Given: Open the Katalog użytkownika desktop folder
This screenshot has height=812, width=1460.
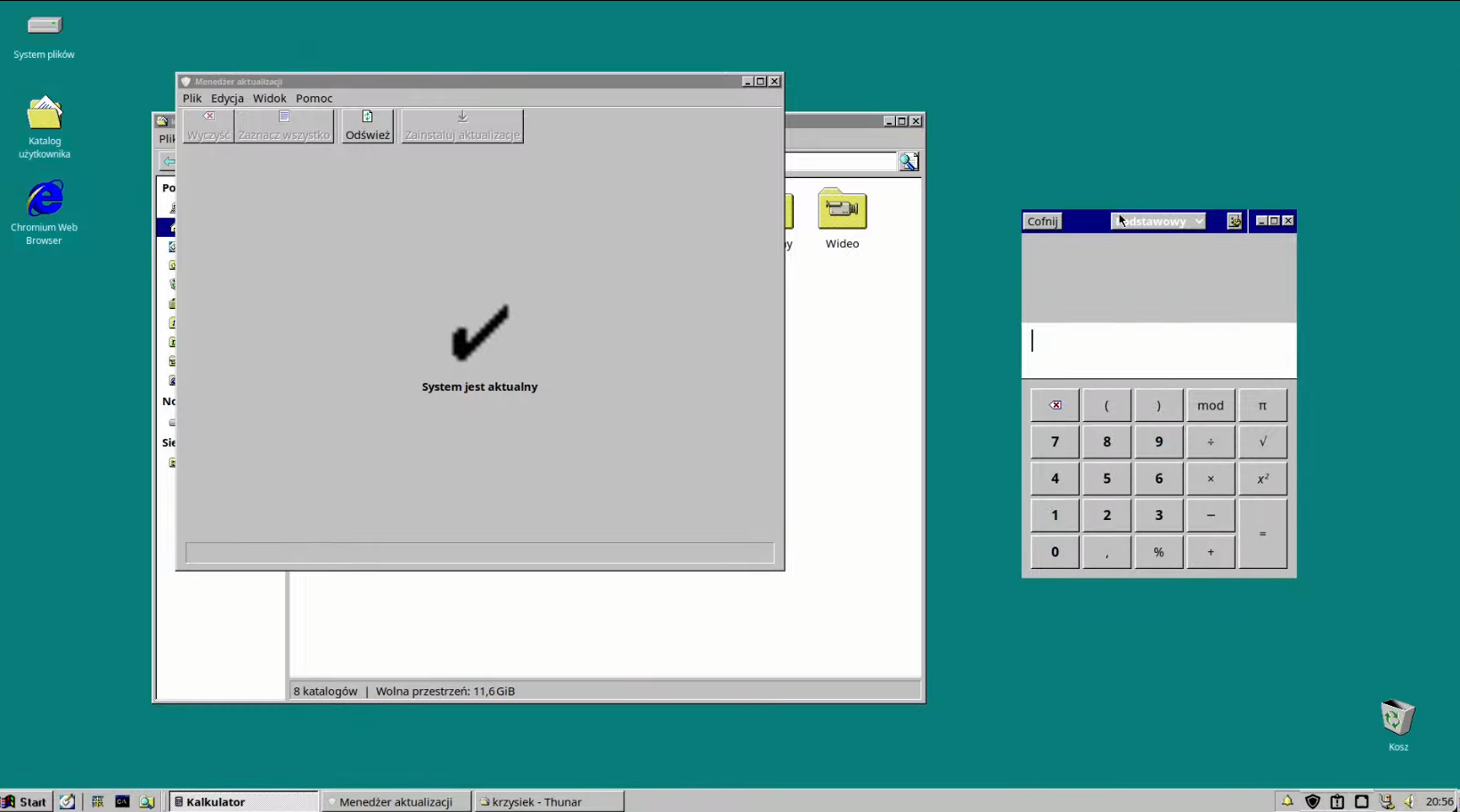Looking at the screenshot, I should (44, 126).
